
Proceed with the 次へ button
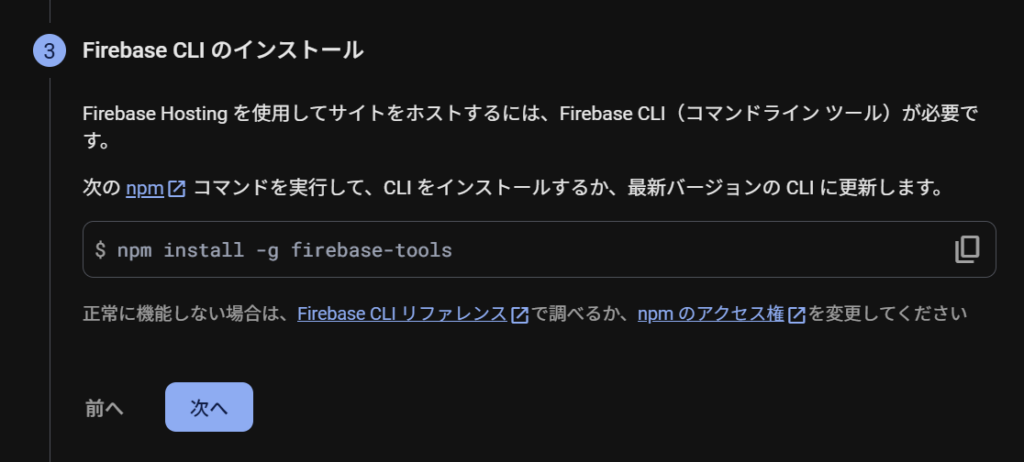[x=209, y=407]
